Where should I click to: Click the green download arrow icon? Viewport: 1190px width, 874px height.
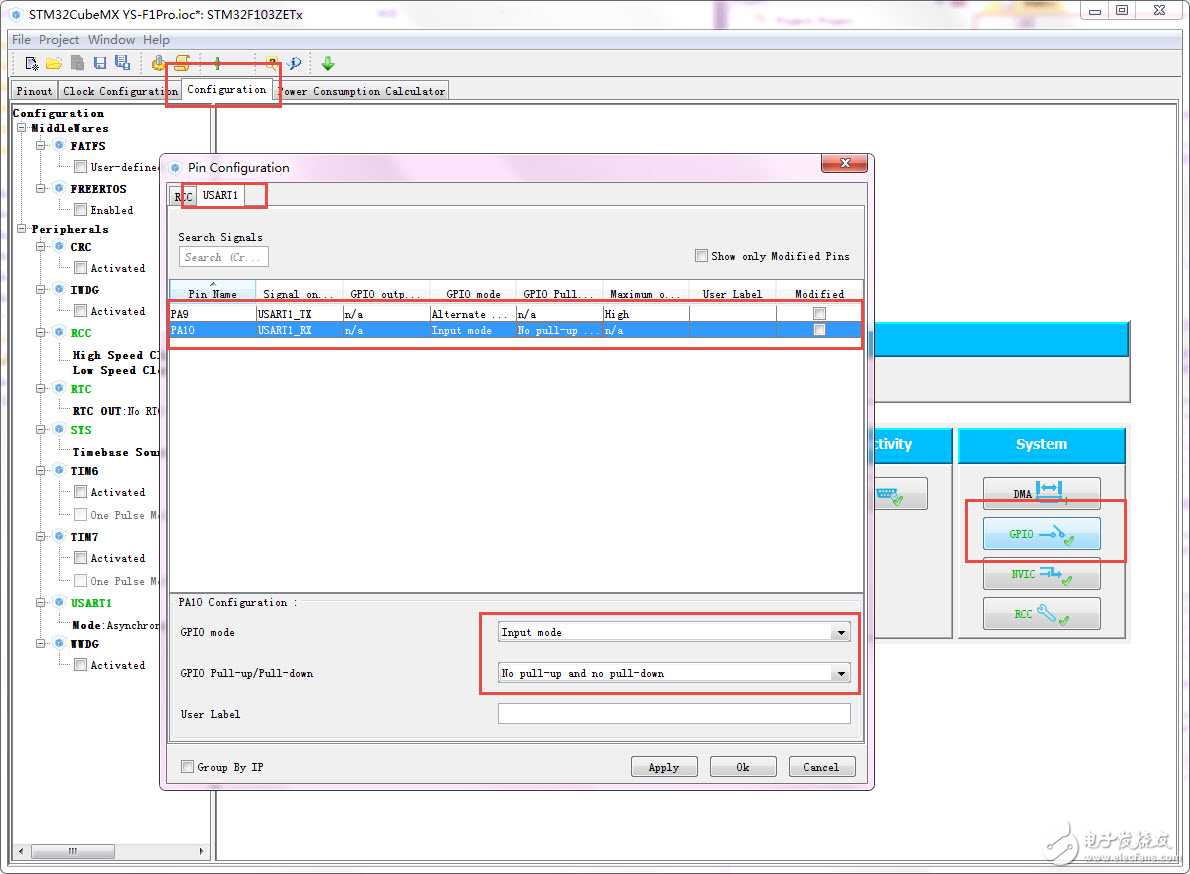pos(328,64)
